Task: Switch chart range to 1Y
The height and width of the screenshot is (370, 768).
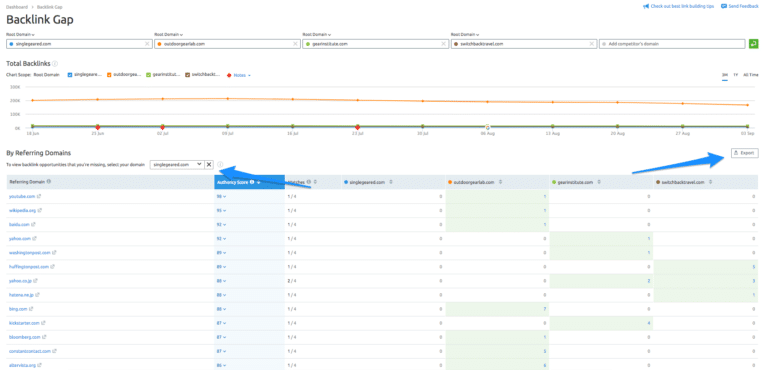Action: click(x=736, y=75)
